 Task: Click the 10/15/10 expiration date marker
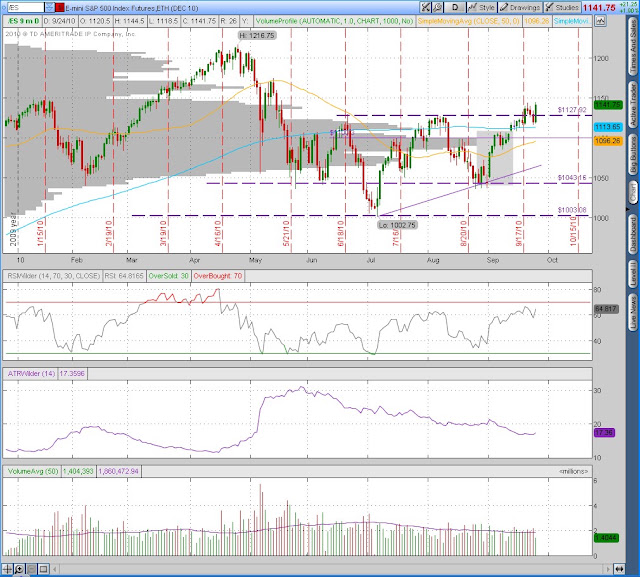(x=573, y=231)
